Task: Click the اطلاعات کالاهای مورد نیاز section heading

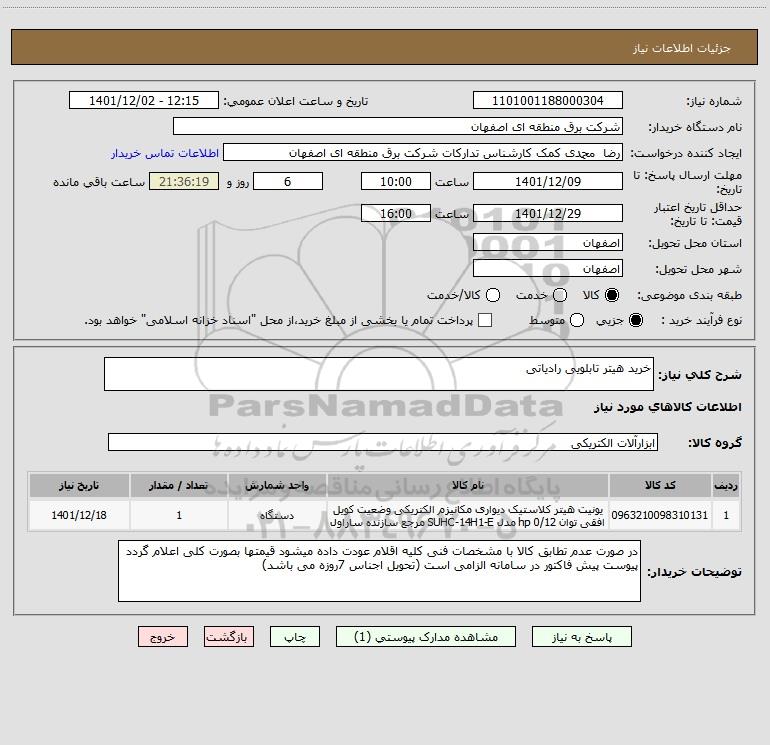Action: point(667,407)
